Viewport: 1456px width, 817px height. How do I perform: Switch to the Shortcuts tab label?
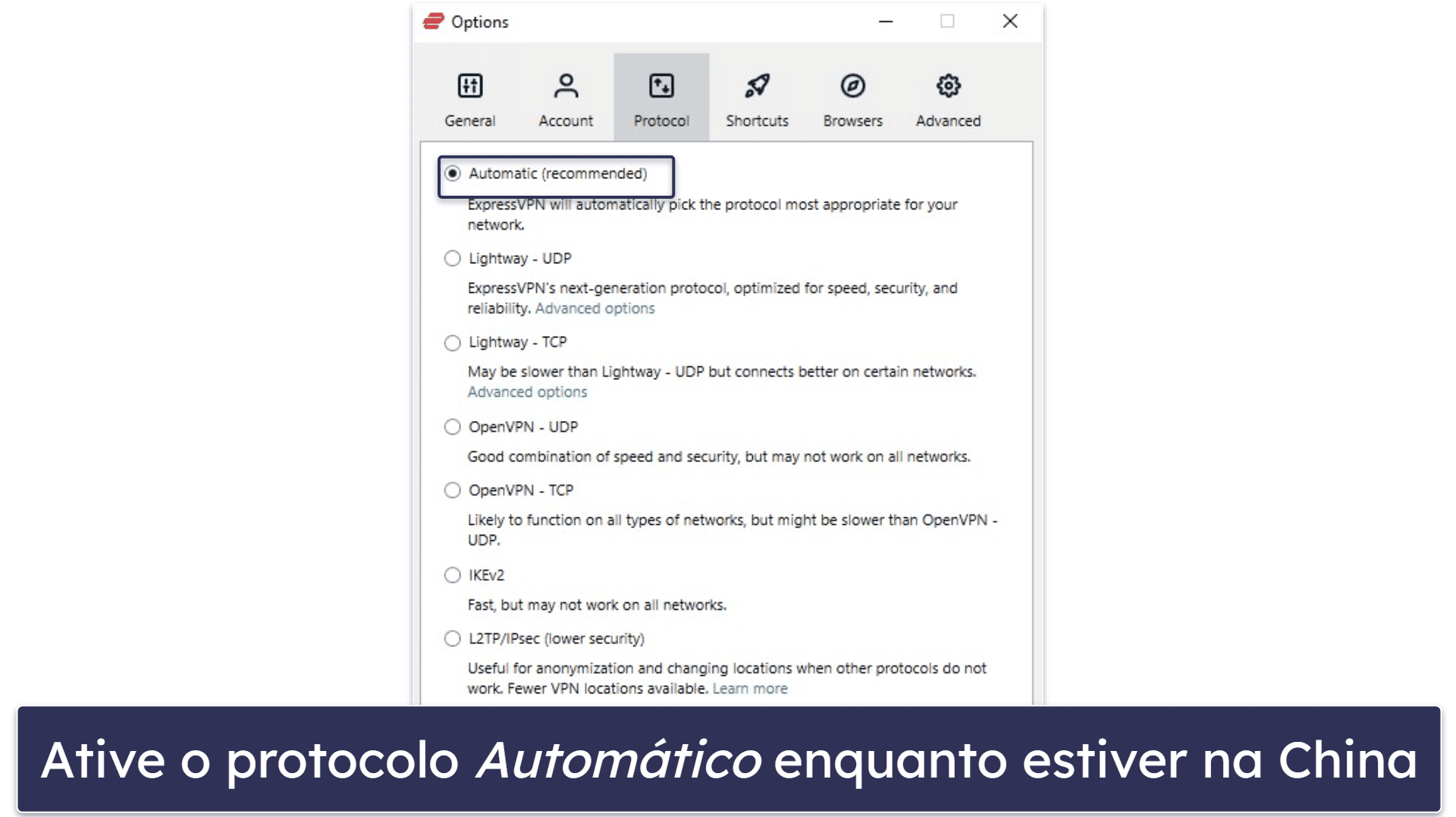coord(757,121)
